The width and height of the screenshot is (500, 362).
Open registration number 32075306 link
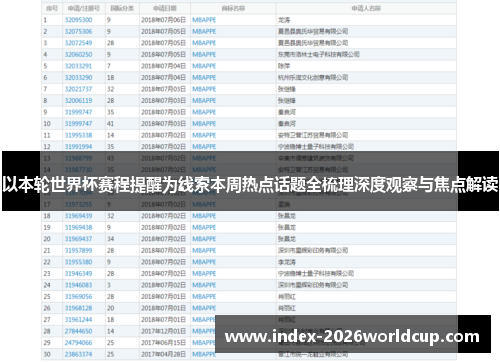(78, 32)
